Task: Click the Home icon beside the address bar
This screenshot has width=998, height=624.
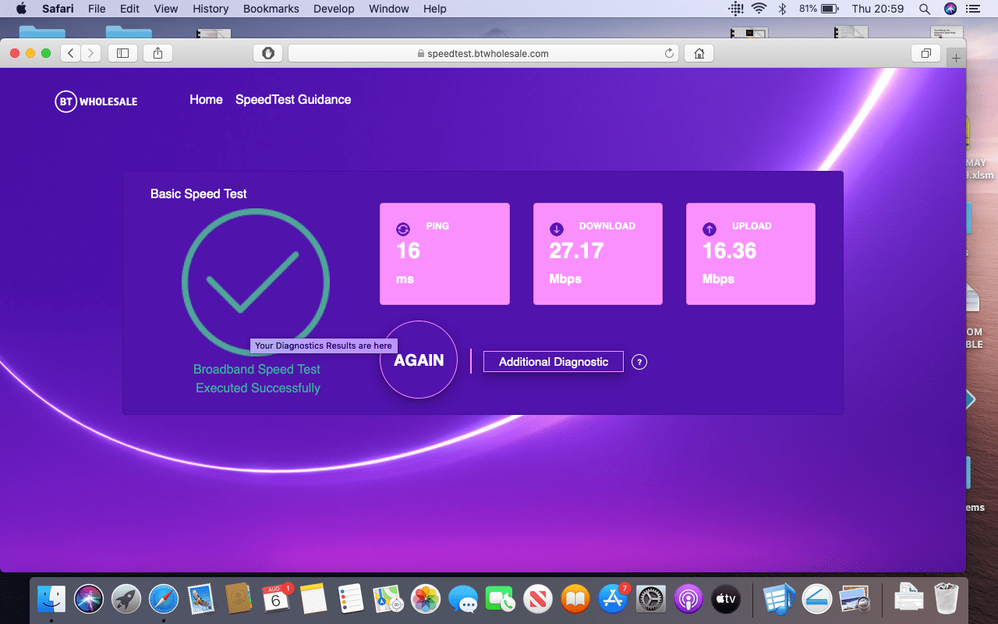Action: click(x=698, y=53)
